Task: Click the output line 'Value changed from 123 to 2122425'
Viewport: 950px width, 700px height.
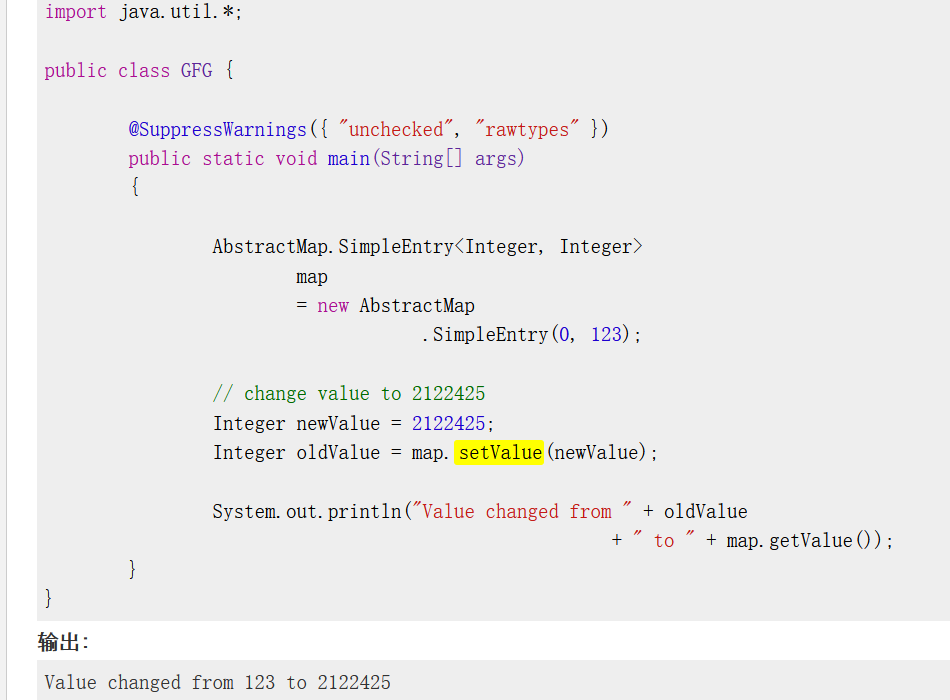Action: (x=218, y=682)
